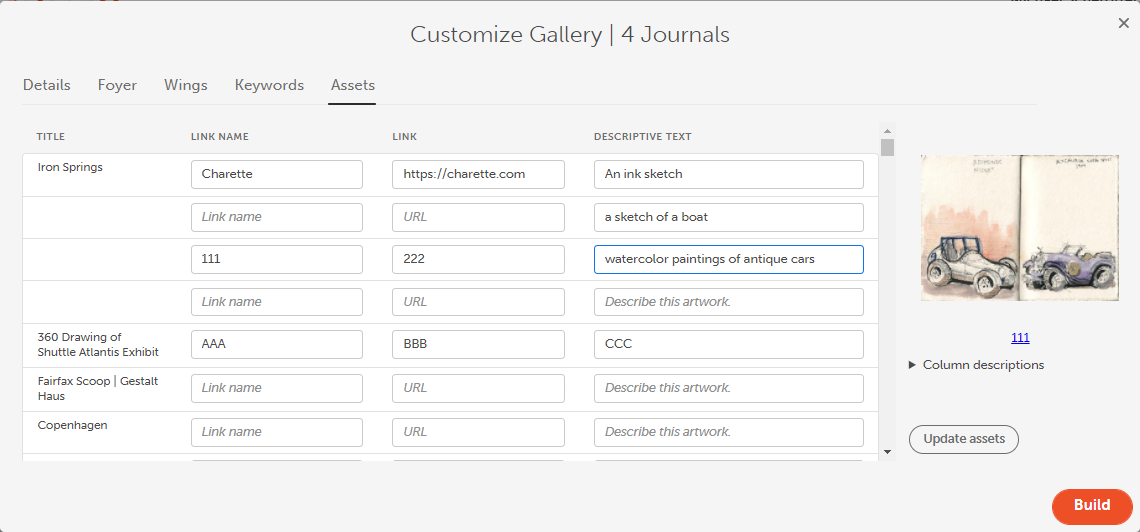Click the link name field containing 111
This screenshot has height=532, width=1140.
pos(277,259)
